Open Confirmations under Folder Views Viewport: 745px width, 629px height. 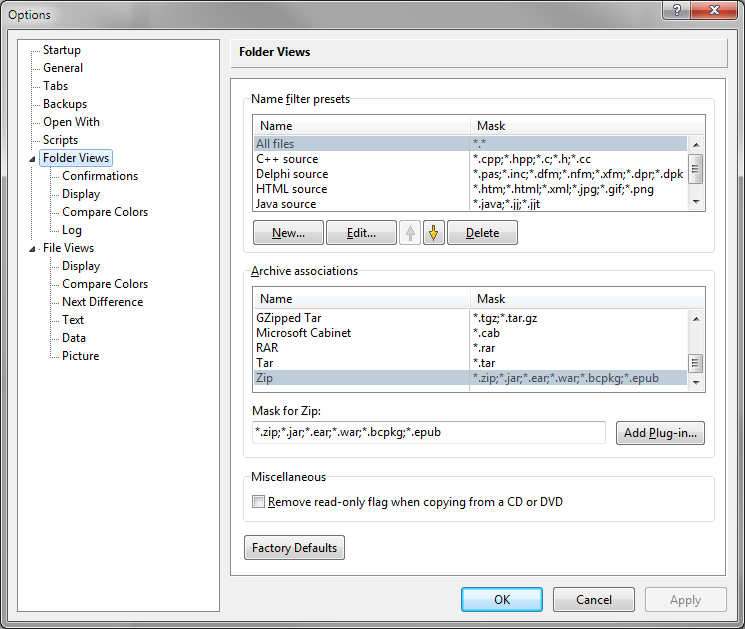100,176
